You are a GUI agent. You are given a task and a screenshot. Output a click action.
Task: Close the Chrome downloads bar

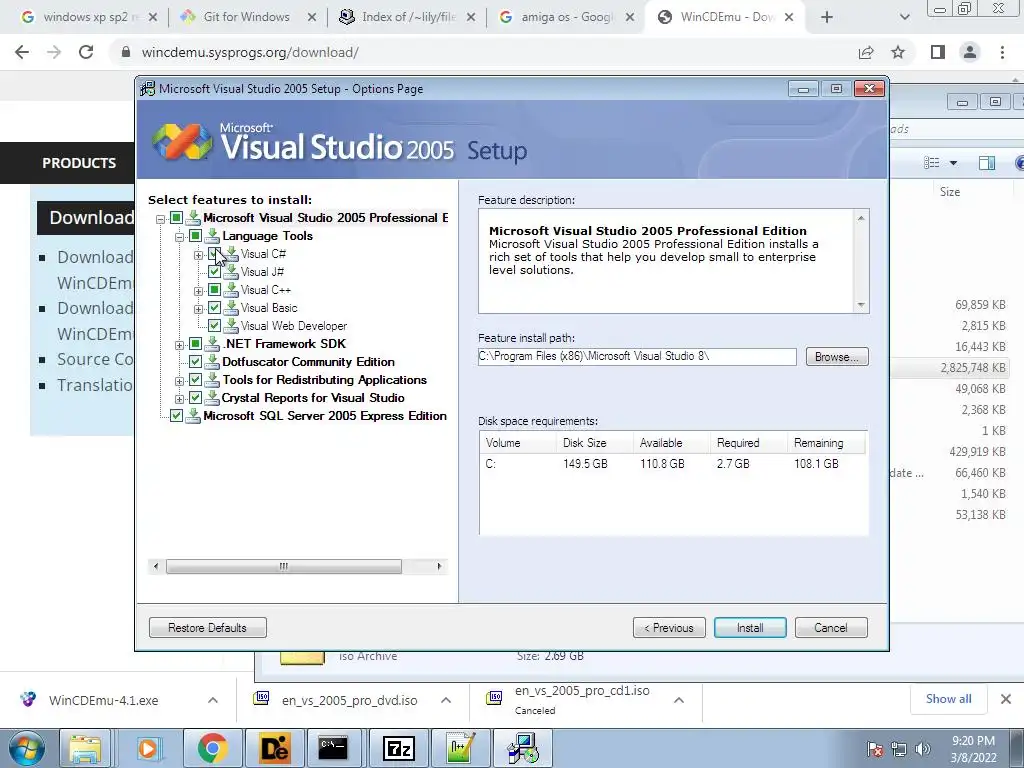click(1006, 699)
